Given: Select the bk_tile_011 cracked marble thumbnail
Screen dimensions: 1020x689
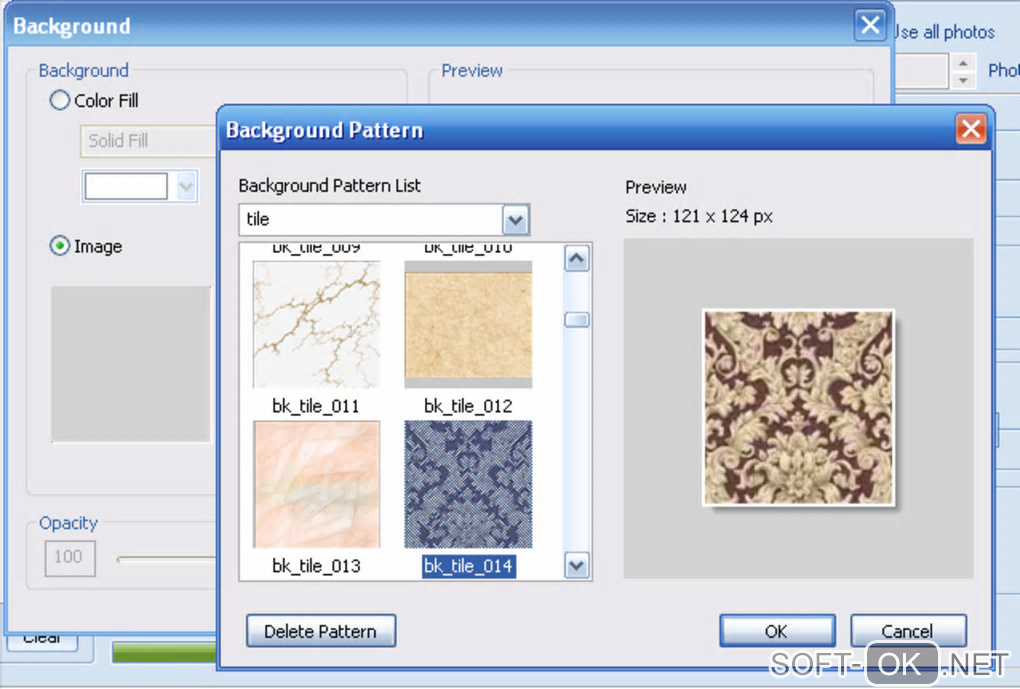Looking at the screenshot, I should tap(316, 324).
